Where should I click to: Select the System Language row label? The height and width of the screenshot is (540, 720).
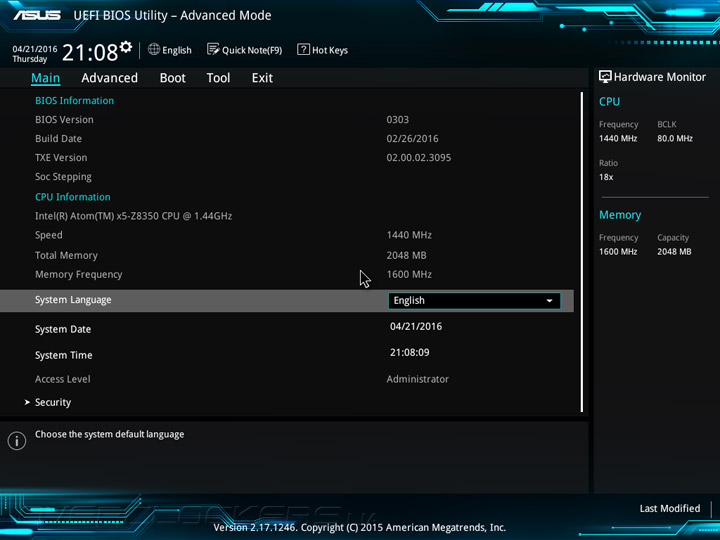[x=73, y=300]
